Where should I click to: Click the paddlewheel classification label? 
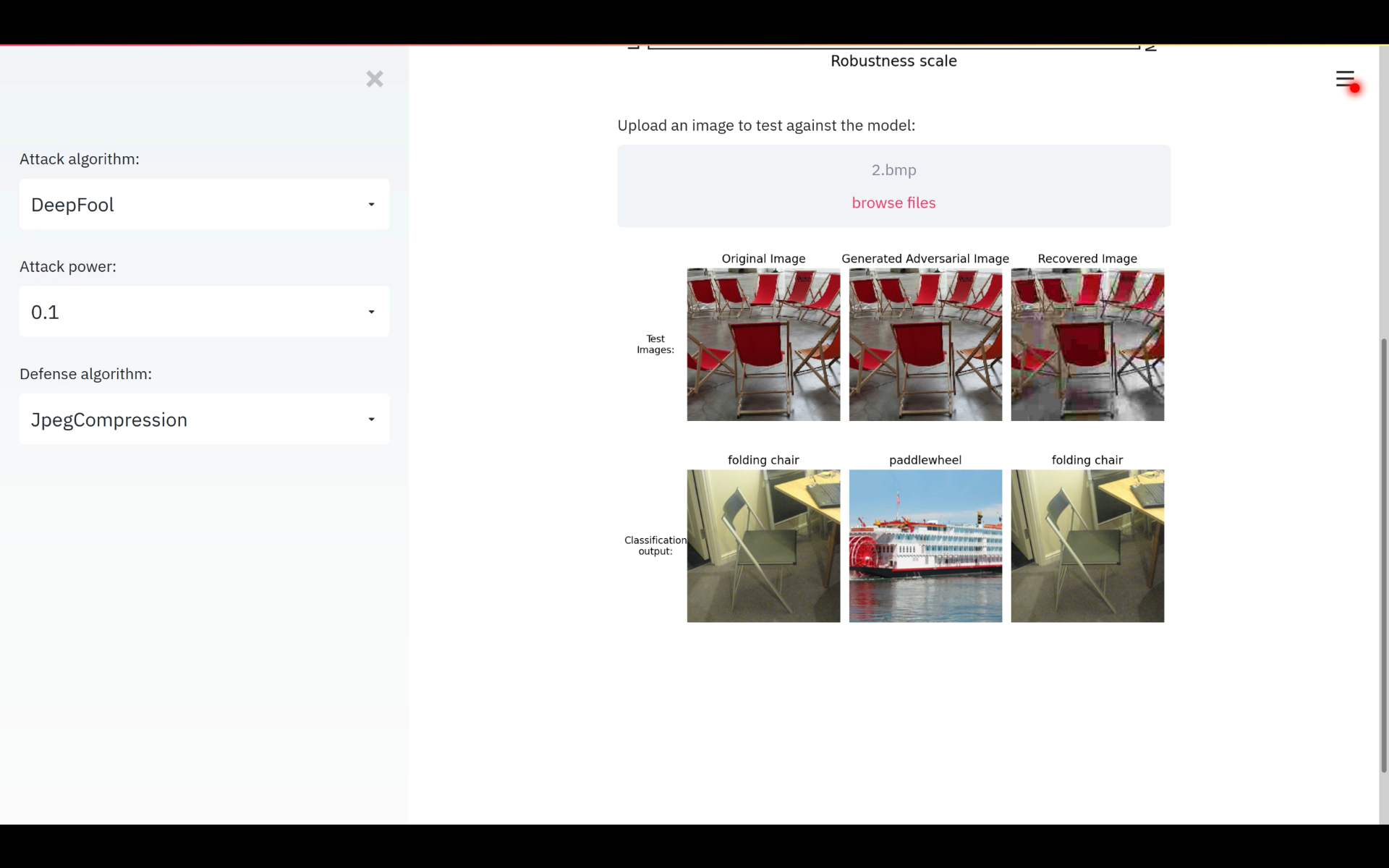(x=925, y=460)
